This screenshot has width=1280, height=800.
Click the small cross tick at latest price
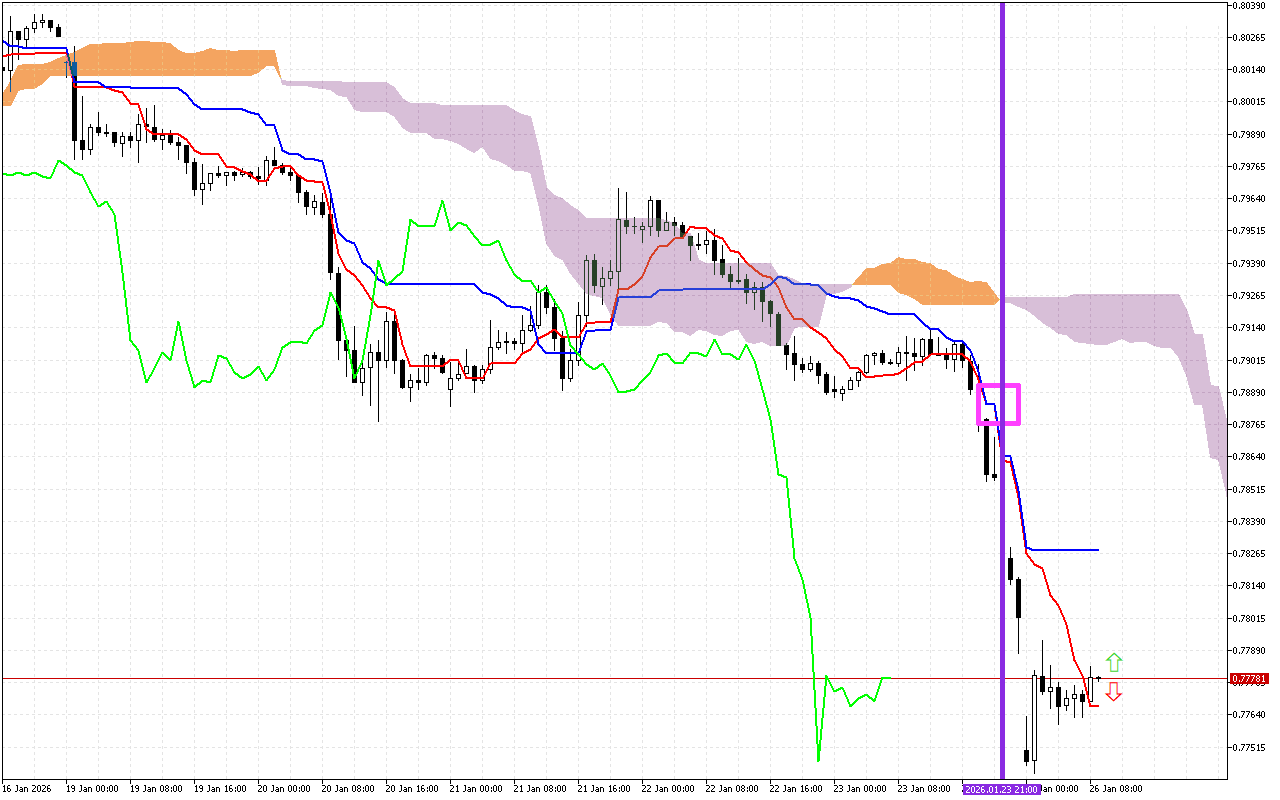pyautogui.click(x=1099, y=678)
